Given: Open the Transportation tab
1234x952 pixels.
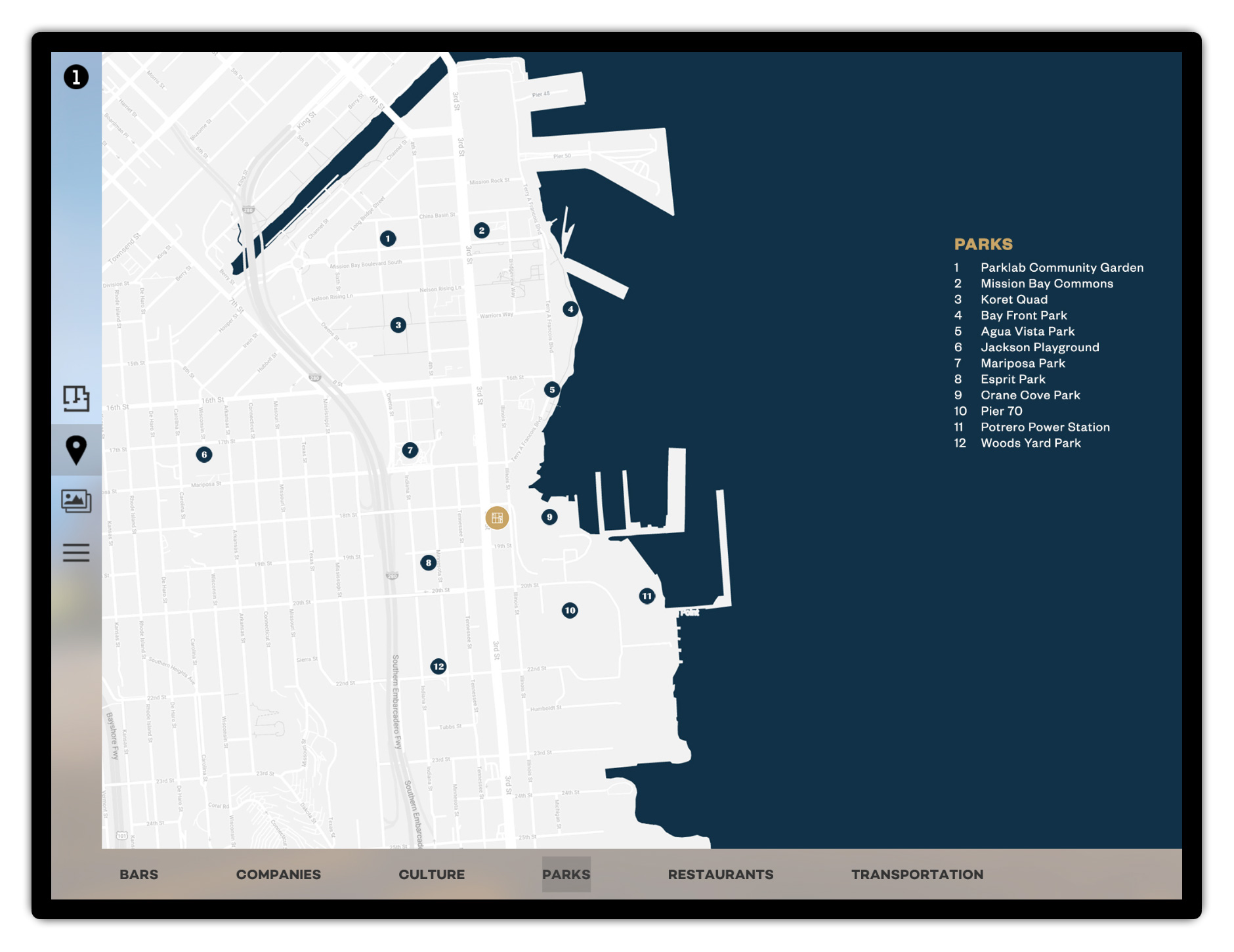Looking at the screenshot, I should 917,875.
